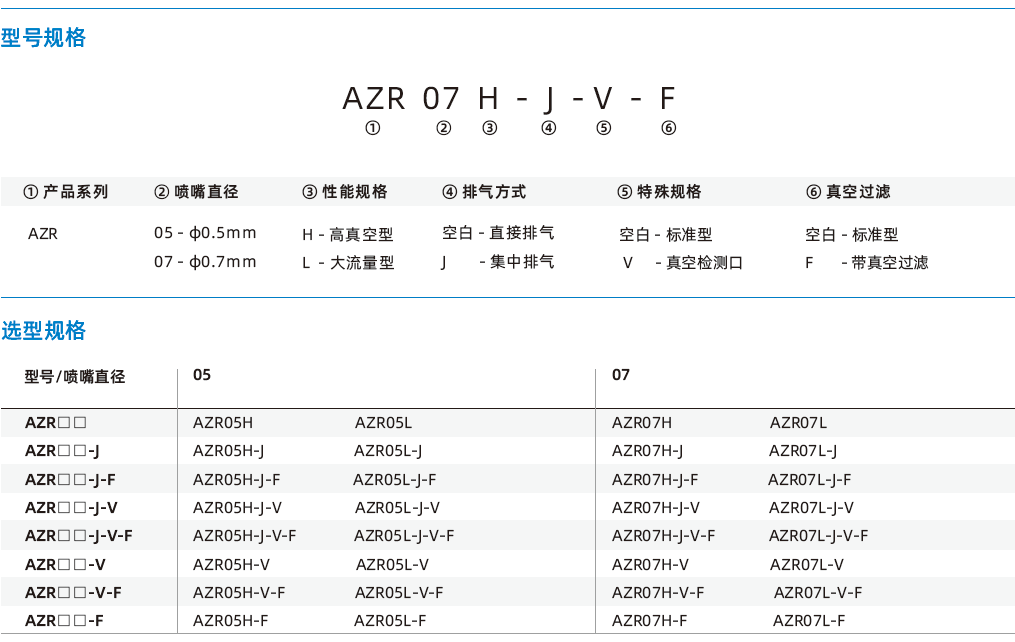Select model cell AZR05H-V
Viewport: 1015px width, 642px height.
[231, 565]
